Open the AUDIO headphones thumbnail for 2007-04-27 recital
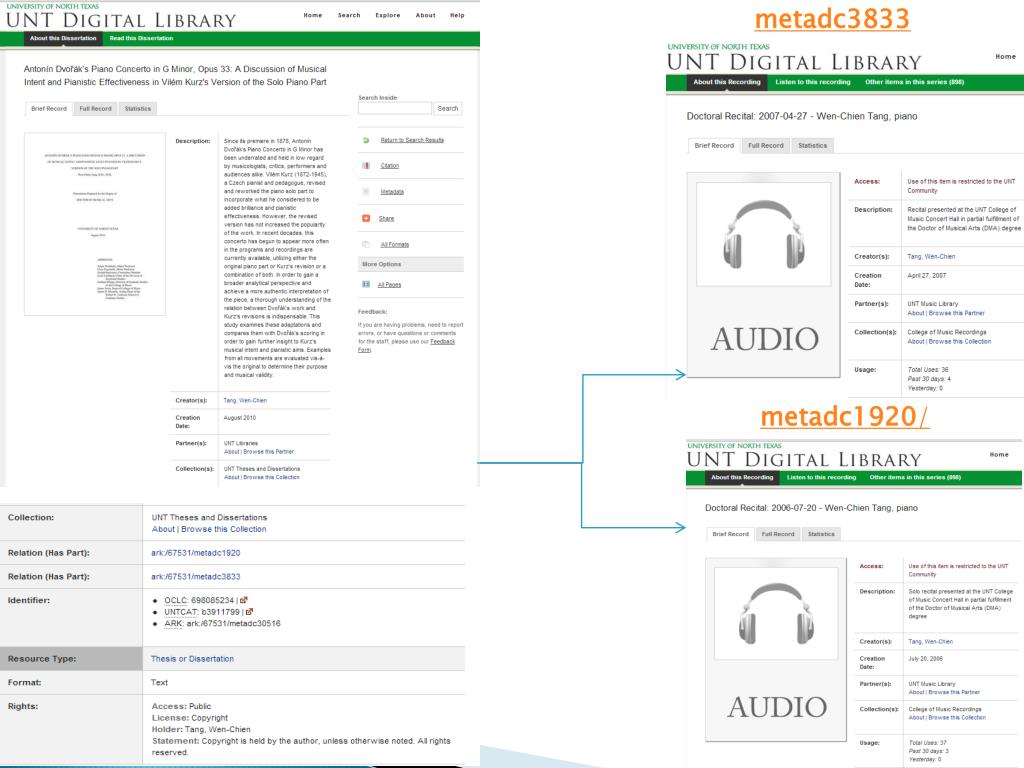1024x768 pixels. [763, 275]
